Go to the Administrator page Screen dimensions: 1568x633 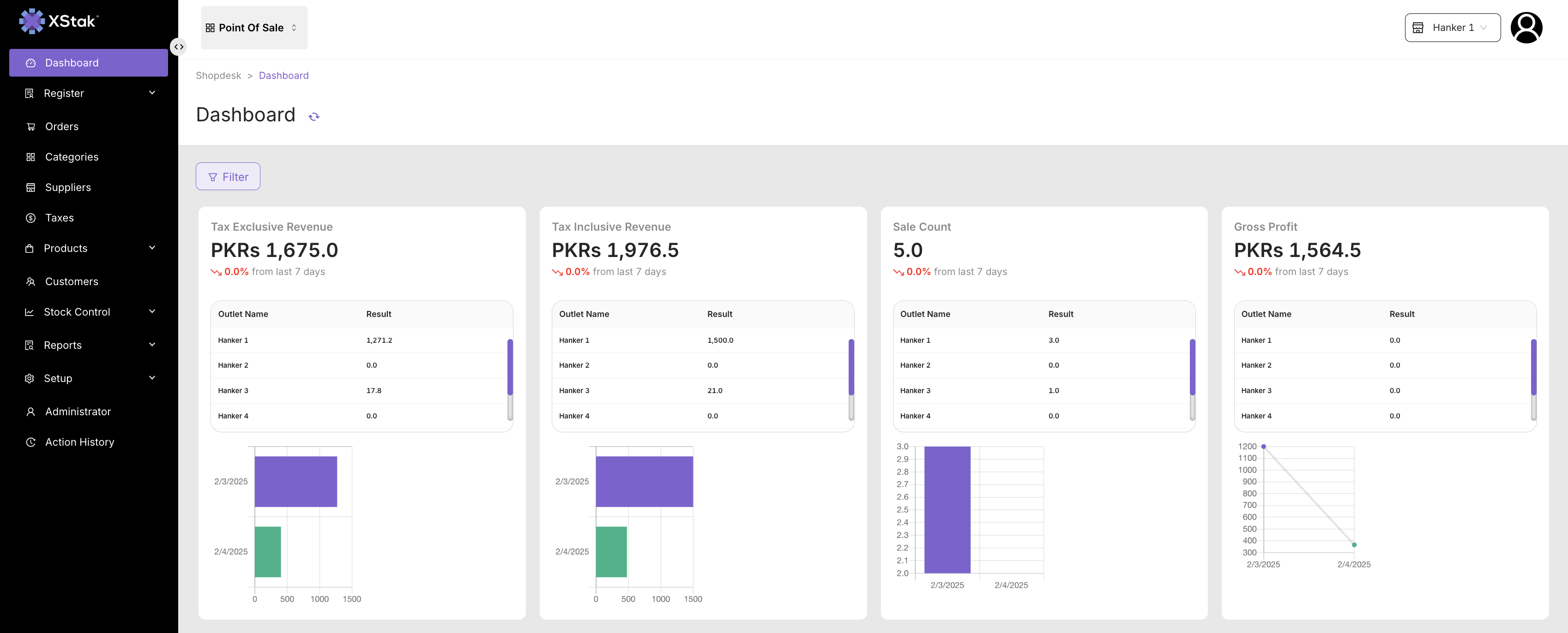pos(77,412)
